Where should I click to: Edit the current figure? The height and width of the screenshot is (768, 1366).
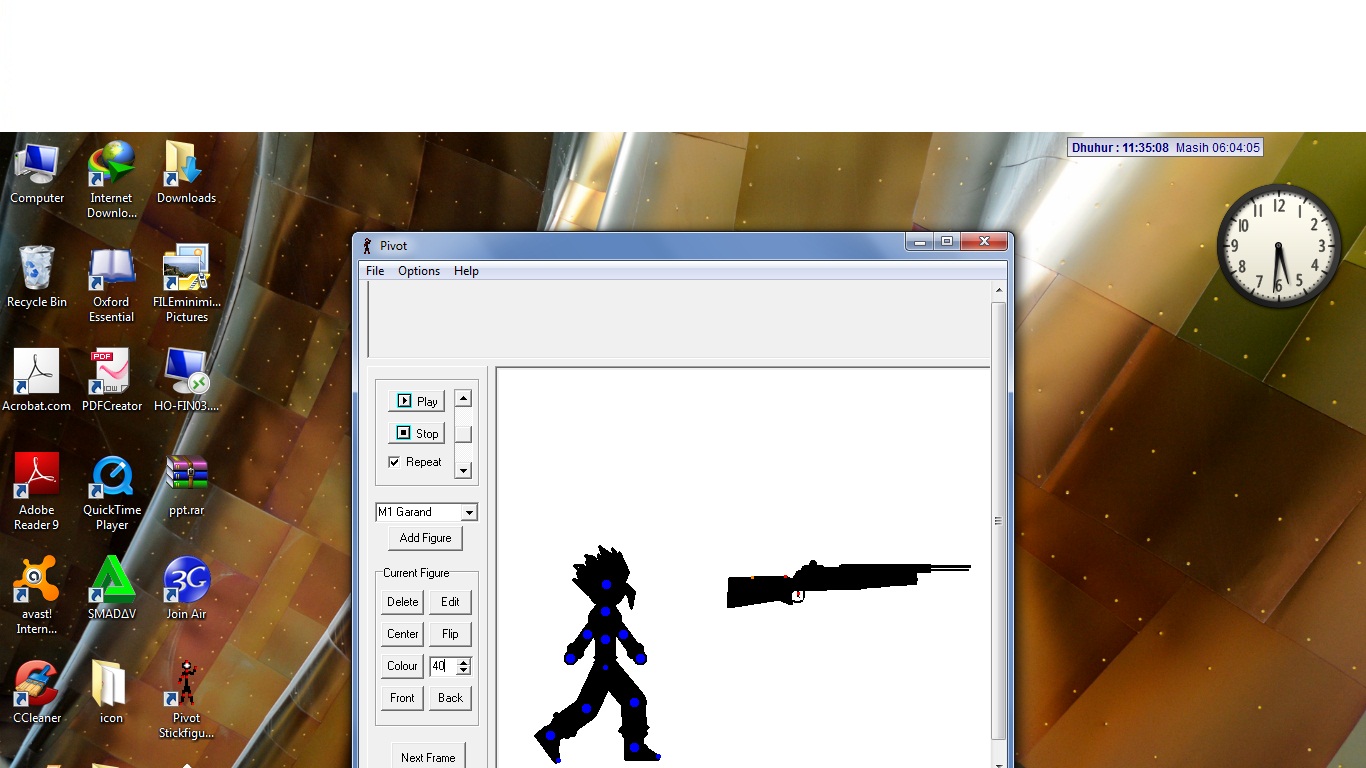click(x=449, y=601)
